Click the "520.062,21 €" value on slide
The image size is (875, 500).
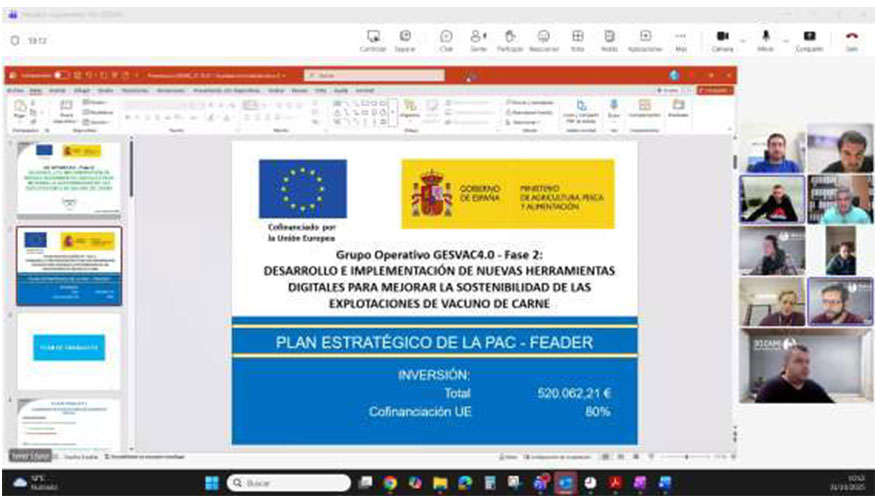click(575, 393)
